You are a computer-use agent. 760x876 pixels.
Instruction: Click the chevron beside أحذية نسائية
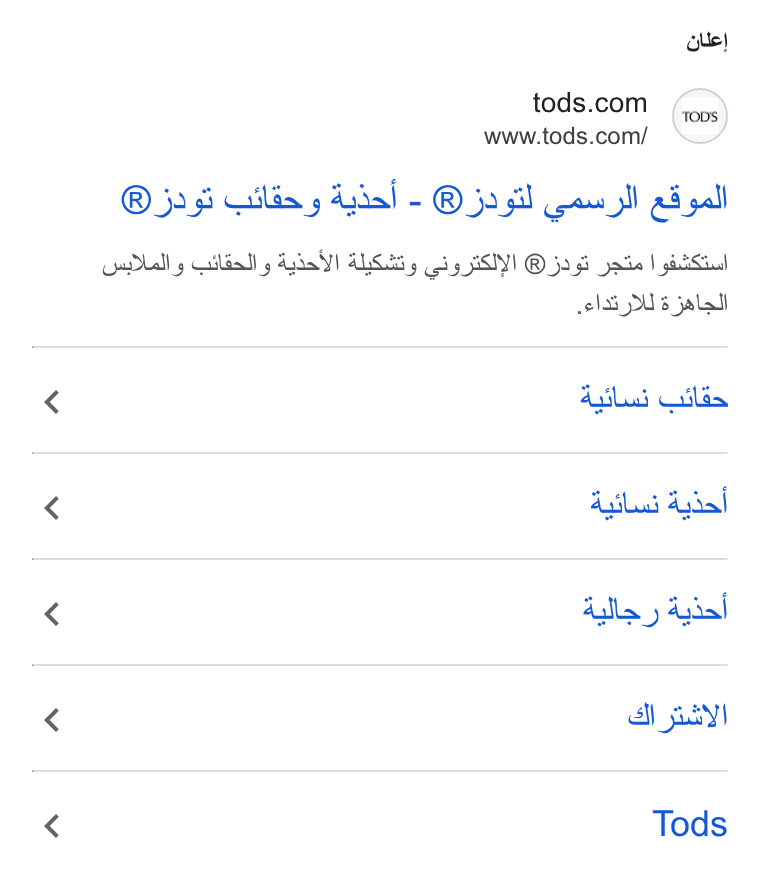pyautogui.click(x=52, y=508)
